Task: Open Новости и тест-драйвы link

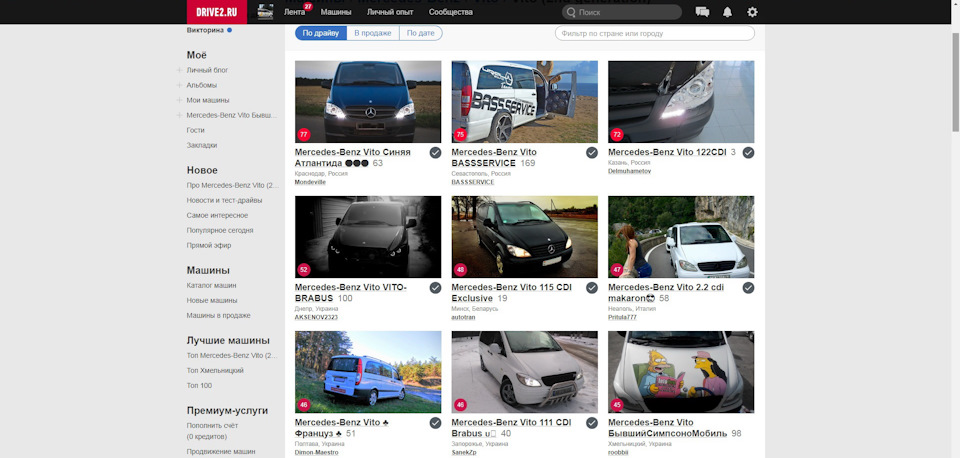Action: click(x=225, y=200)
